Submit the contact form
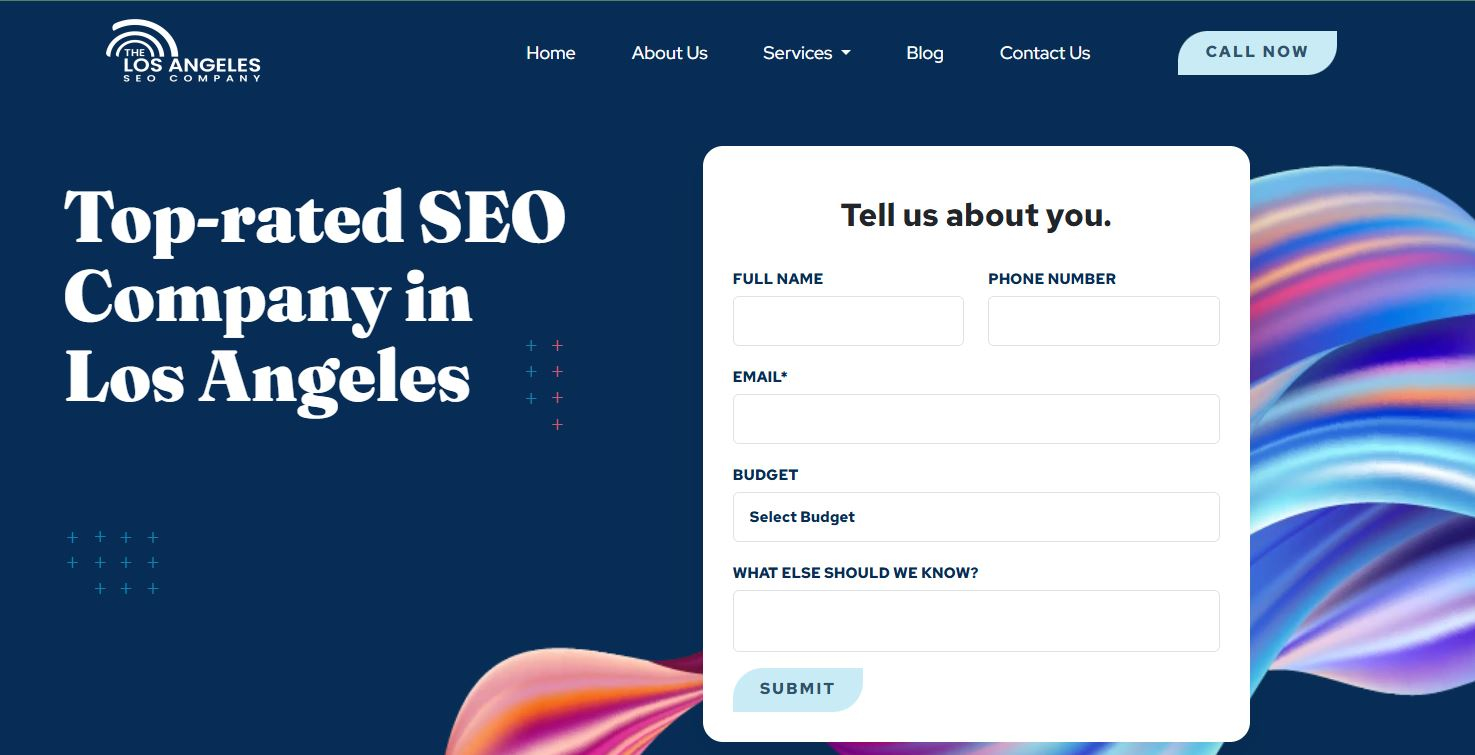 coord(797,689)
